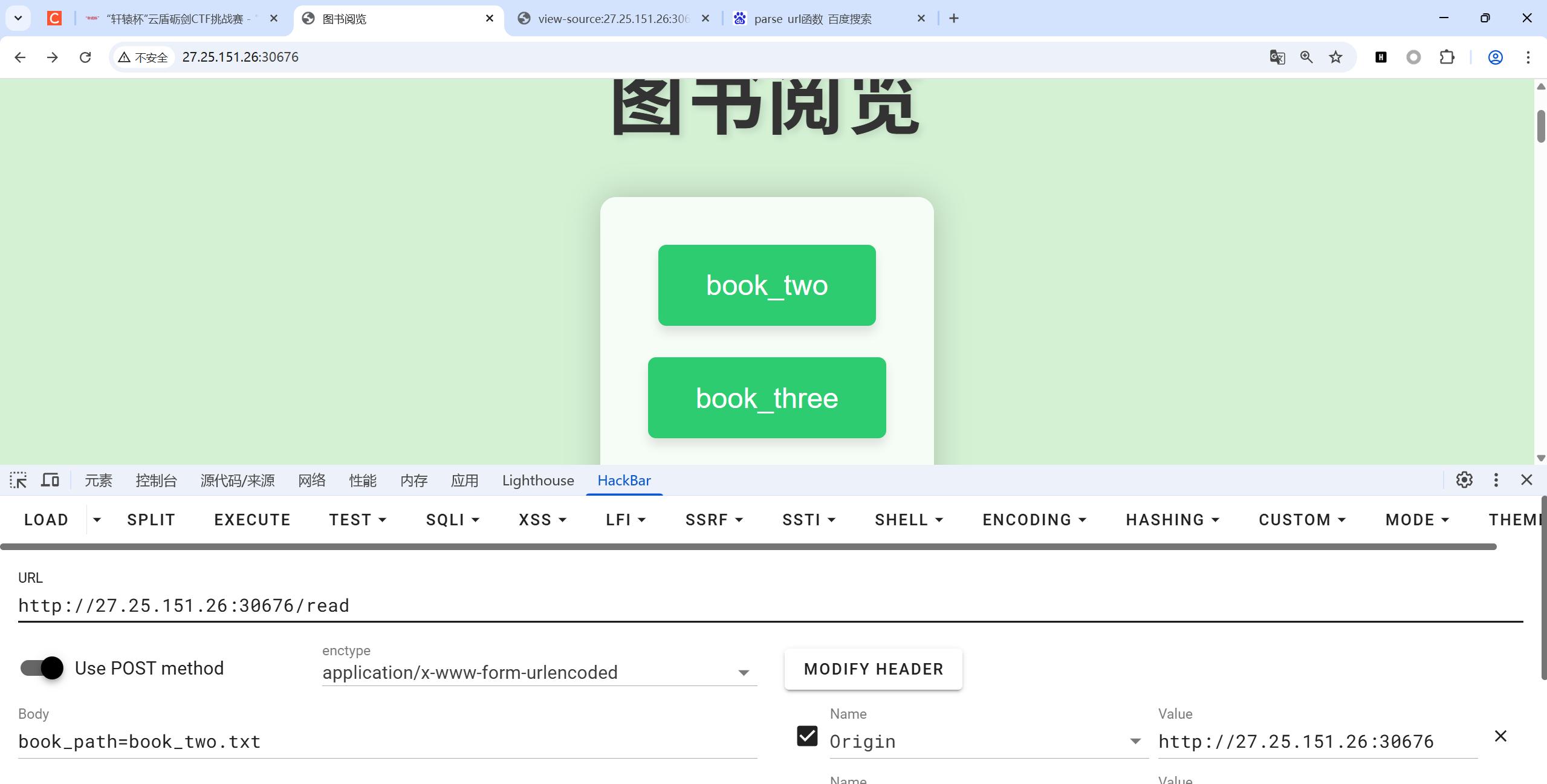Click the inspect element picker icon
This screenshot has height=784, width=1547.
[18, 481]
